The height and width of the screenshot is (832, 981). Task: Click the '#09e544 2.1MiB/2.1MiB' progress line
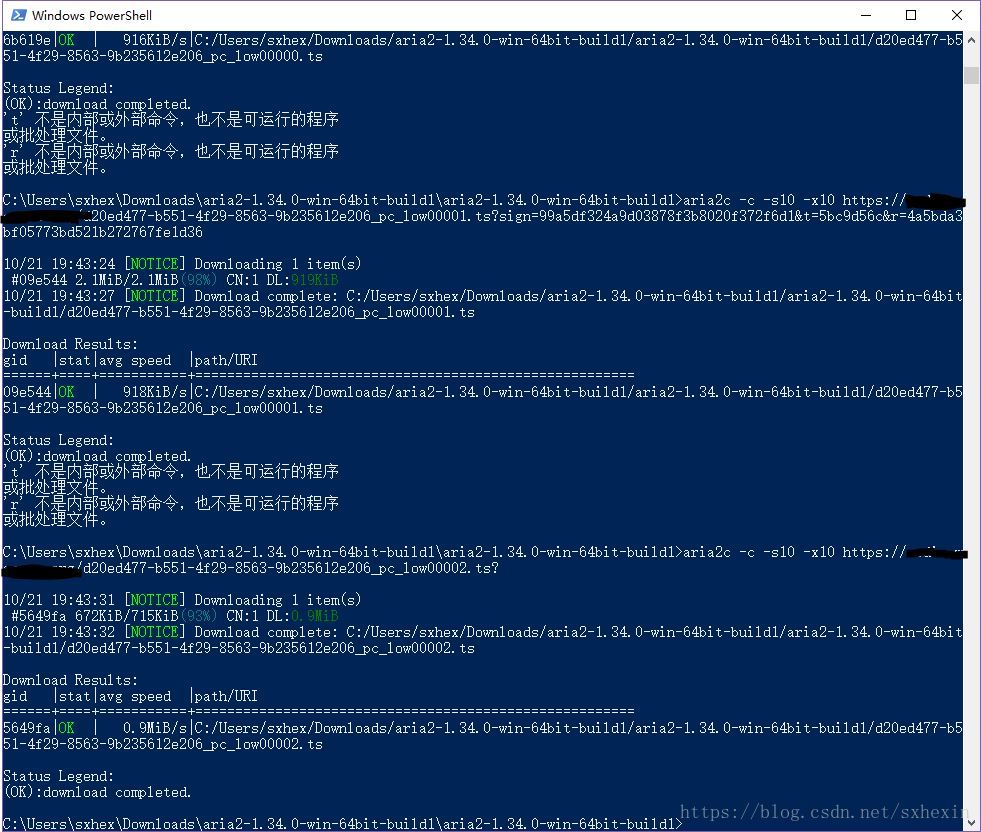[175, 280]
